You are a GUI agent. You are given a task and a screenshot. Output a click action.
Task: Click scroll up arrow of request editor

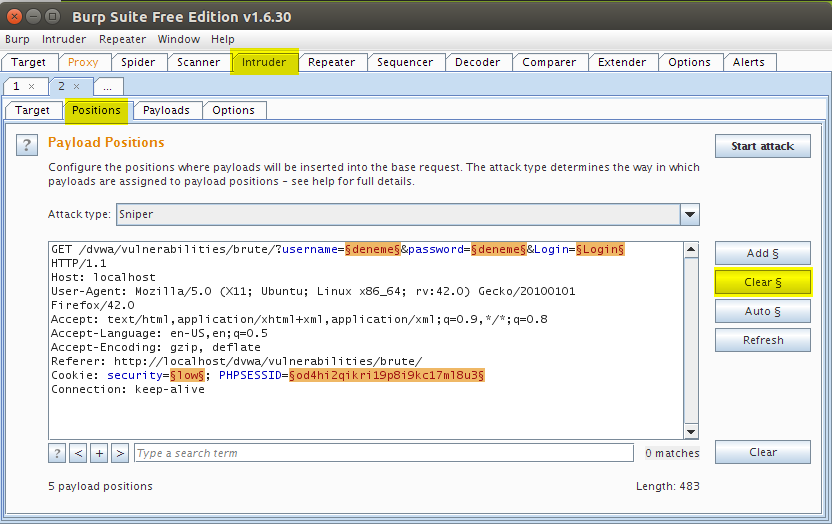[x=691, y=250]
